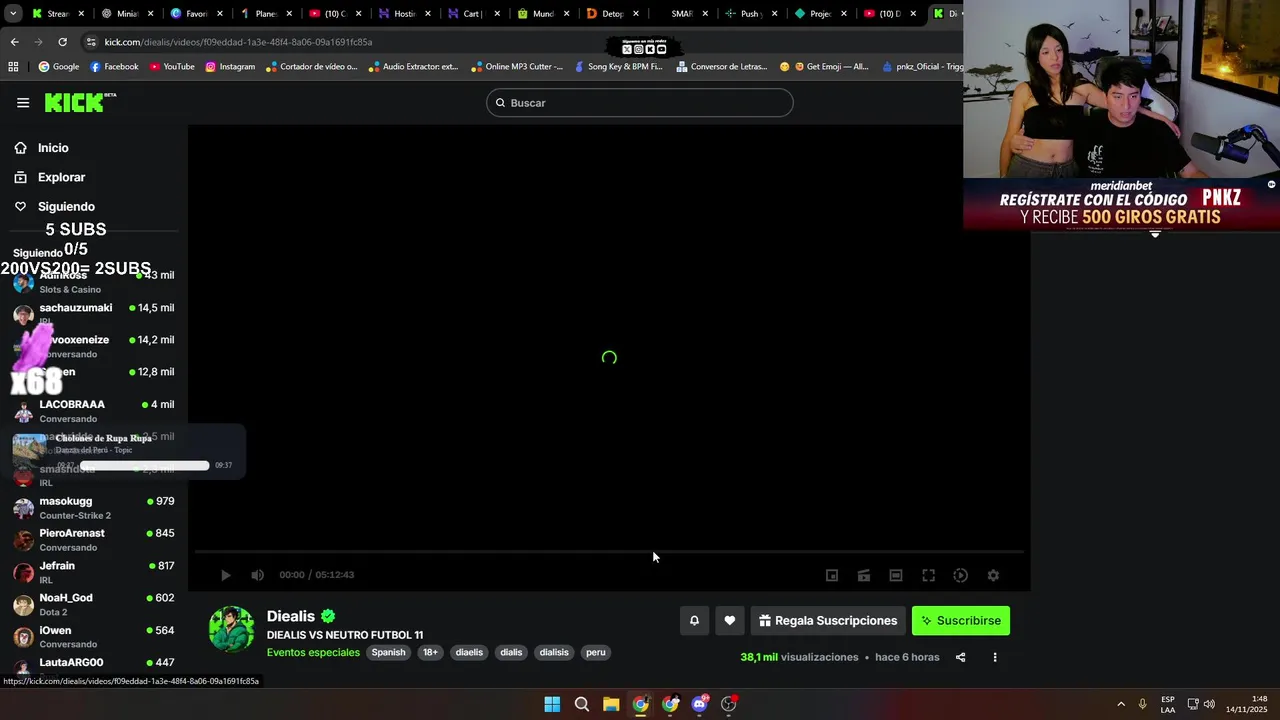Open PieroArenast channel in sidebar
The image size is (1280, 720).
(94, 540)
